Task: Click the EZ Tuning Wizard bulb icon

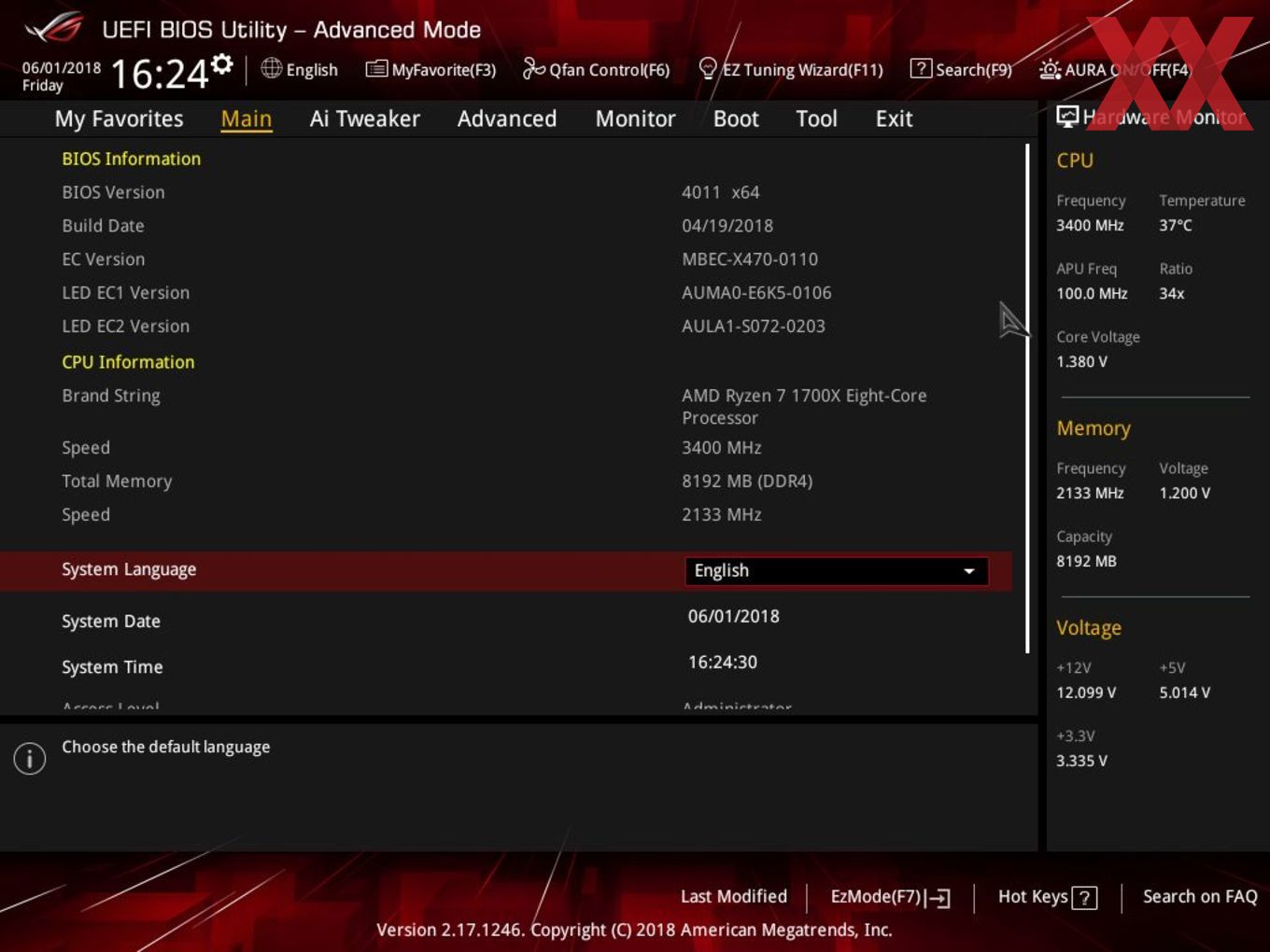Action: pyautogui.click(x=708, y=68)
